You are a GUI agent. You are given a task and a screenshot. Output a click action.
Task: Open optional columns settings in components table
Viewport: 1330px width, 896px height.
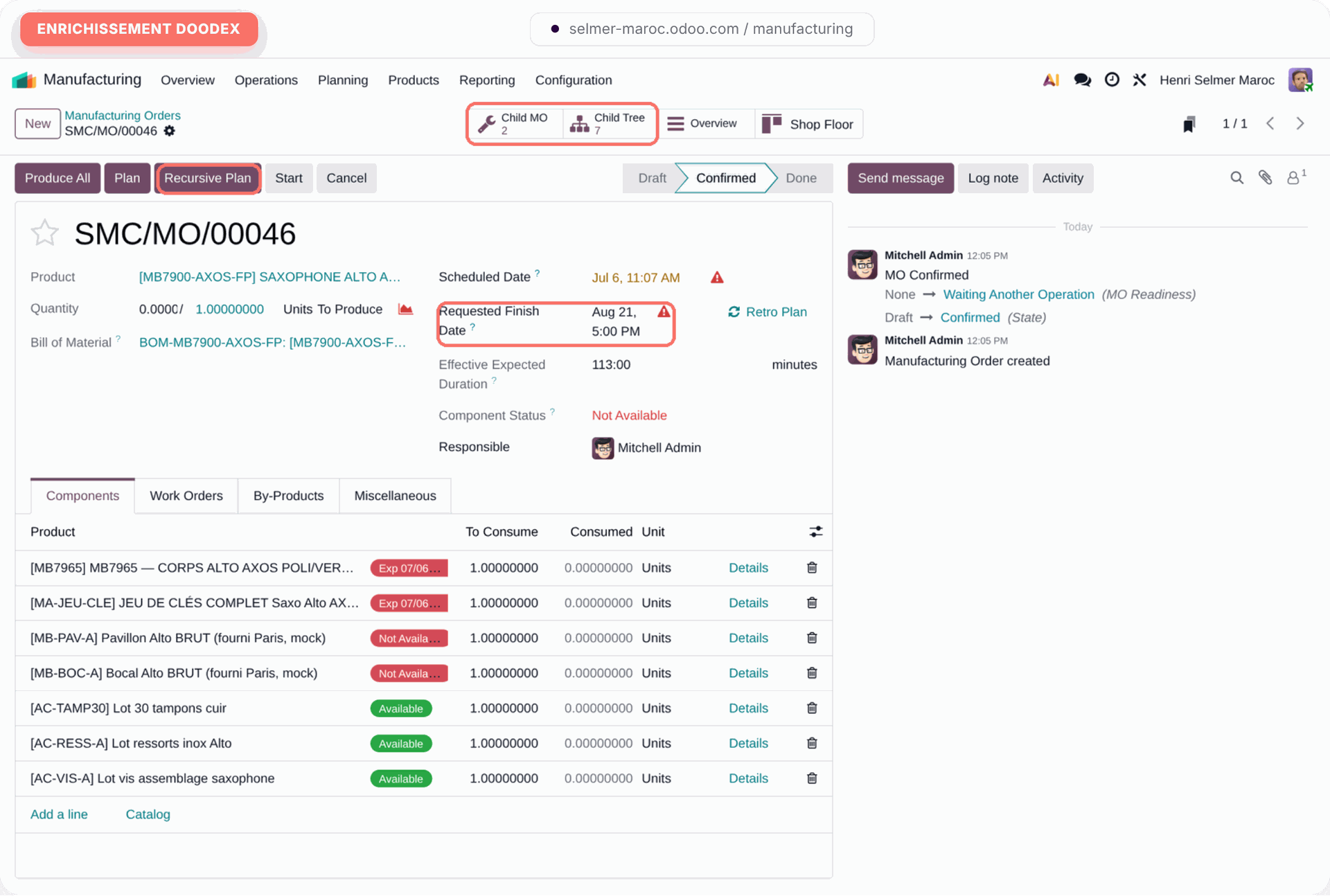[815, 532]
